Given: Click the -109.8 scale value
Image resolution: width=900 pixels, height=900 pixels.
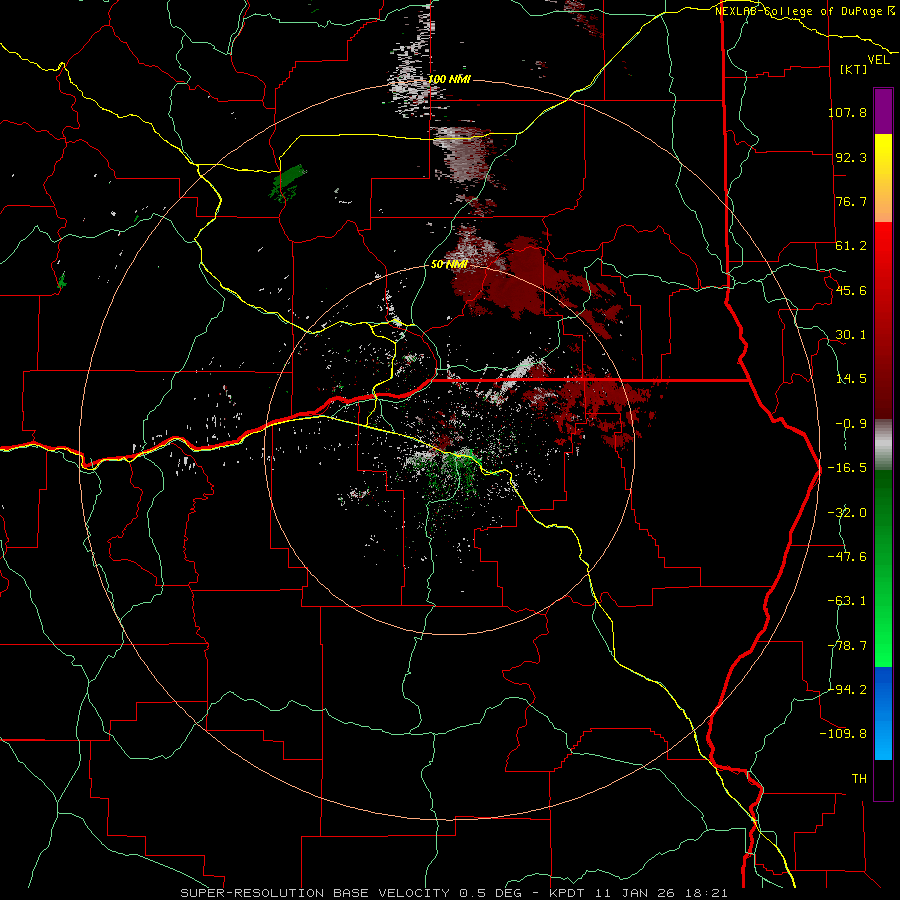Looking at the screenshot, I should pyautogui.click(x=843, y=734).
